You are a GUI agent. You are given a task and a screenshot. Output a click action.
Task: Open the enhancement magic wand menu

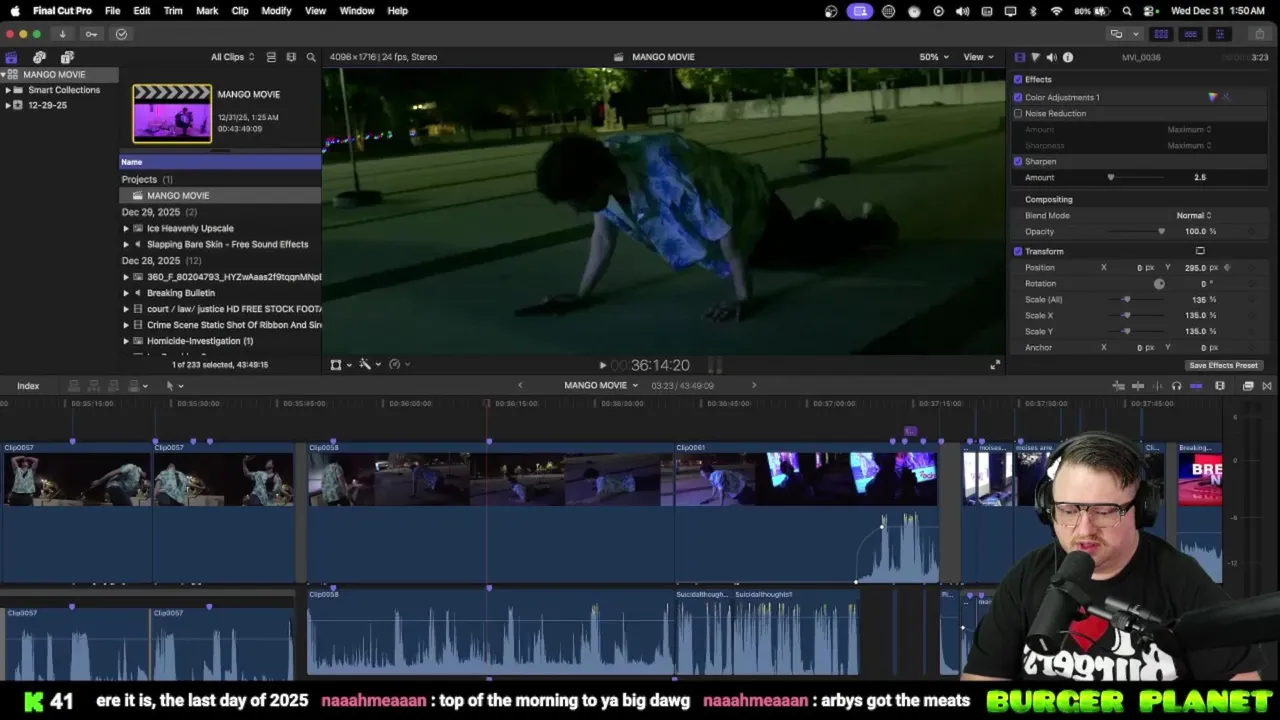[369, 365]
